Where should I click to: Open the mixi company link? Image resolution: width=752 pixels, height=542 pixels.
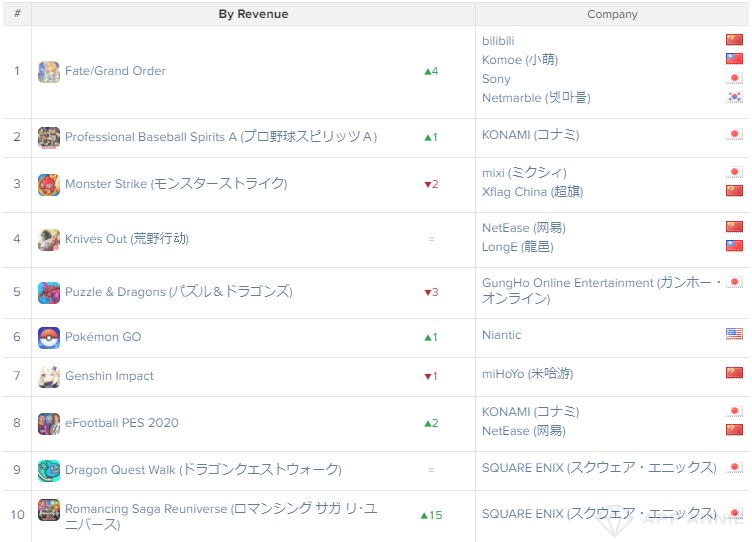(x=524, y=173)
